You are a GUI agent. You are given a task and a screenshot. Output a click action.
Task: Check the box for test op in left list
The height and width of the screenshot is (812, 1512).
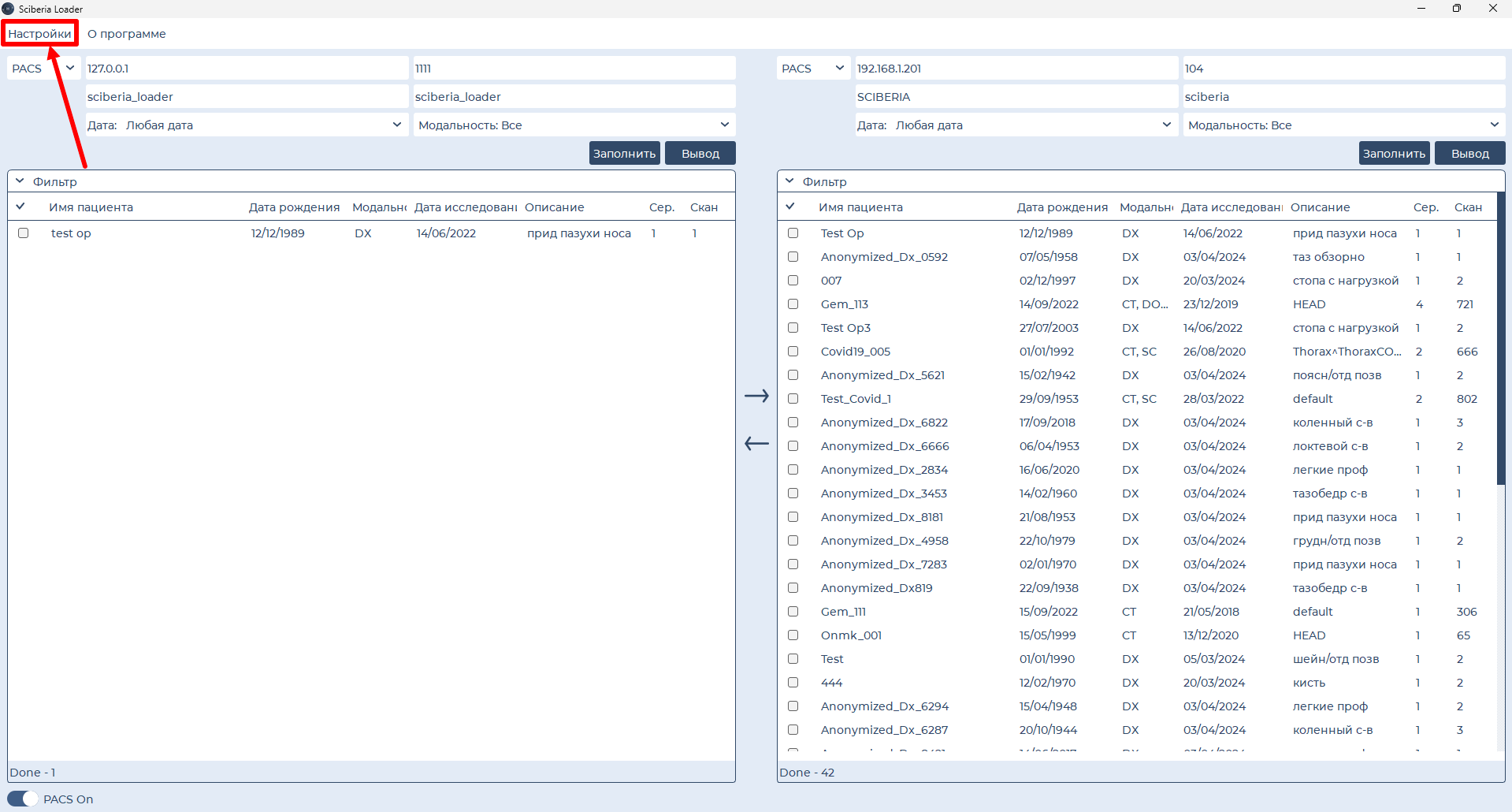point(24,233)
